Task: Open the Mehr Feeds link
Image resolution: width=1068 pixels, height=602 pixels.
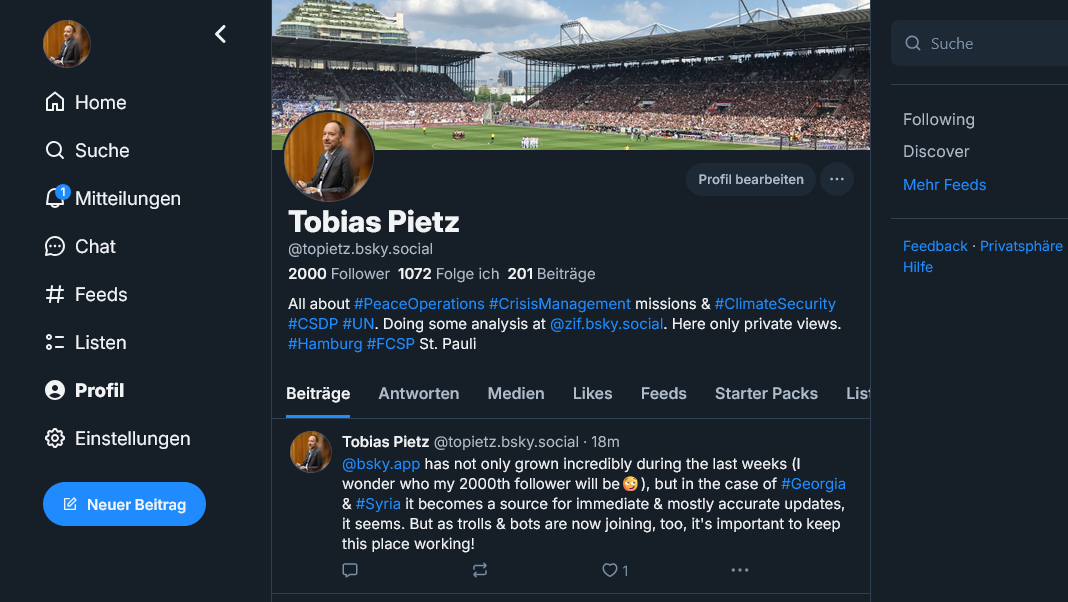Action: pyautogui.click(x=944, y=185)
